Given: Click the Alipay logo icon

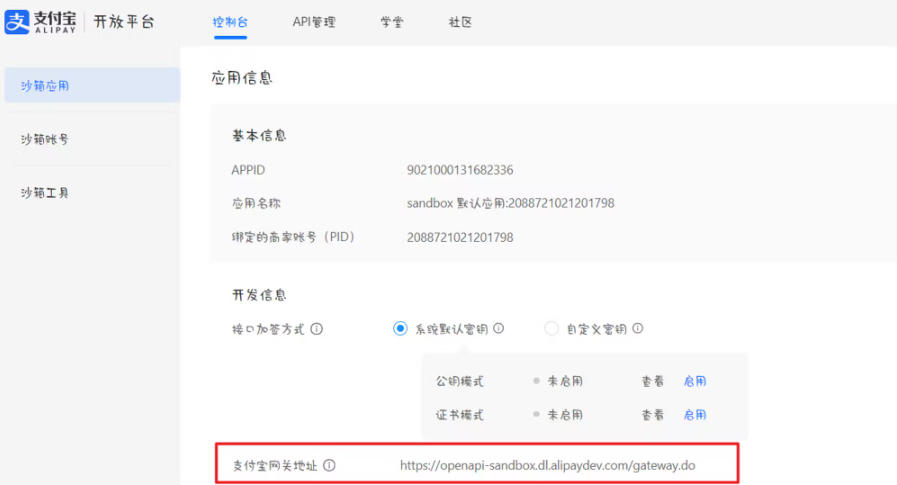Looking at the screenshot, I should coord(17,22).
